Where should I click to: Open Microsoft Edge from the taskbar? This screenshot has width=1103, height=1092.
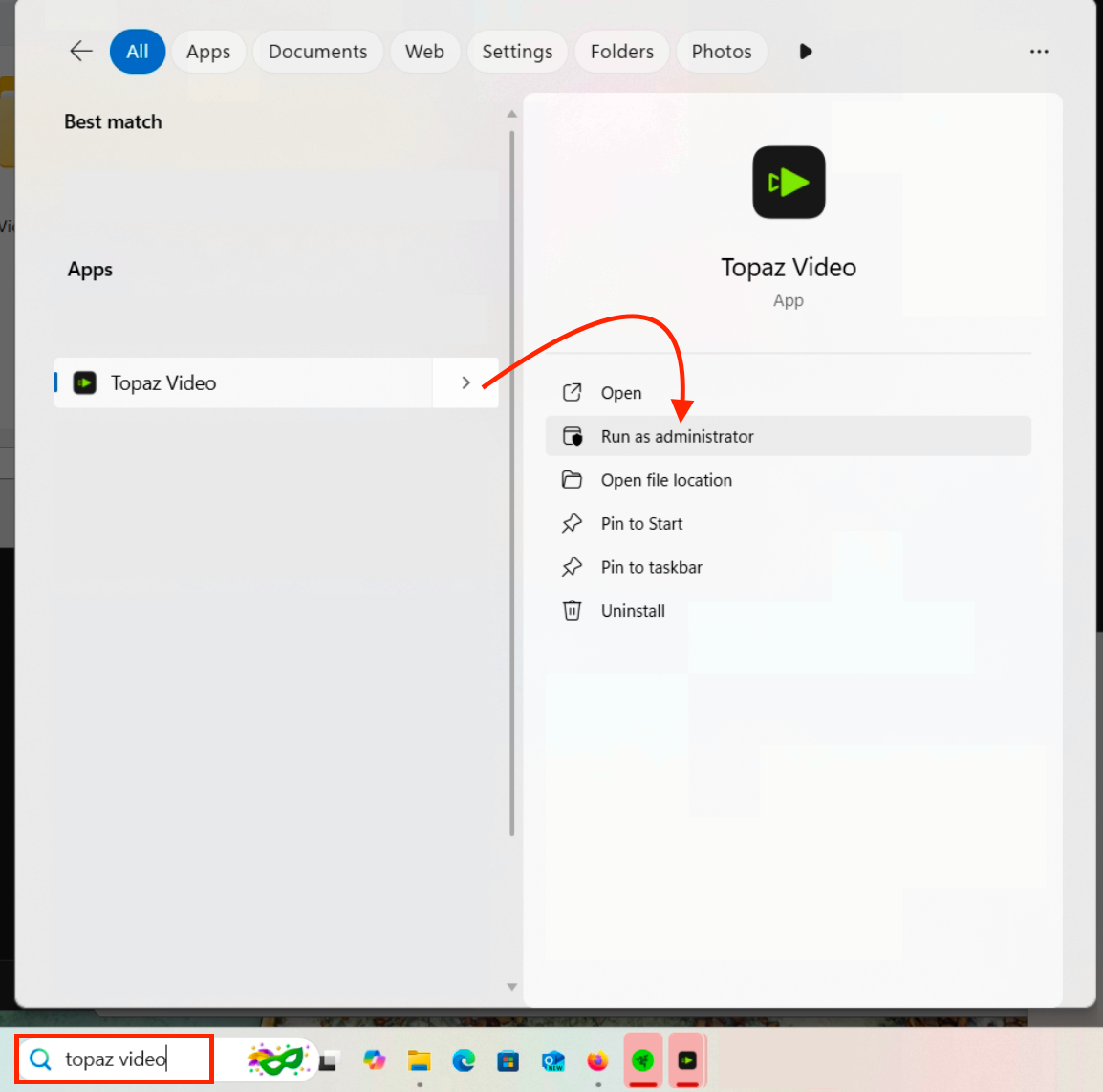464,1060
